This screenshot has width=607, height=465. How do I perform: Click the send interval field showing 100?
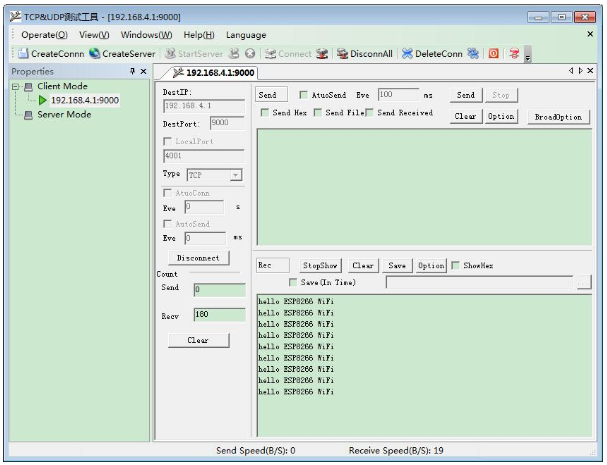click(399, 95)
